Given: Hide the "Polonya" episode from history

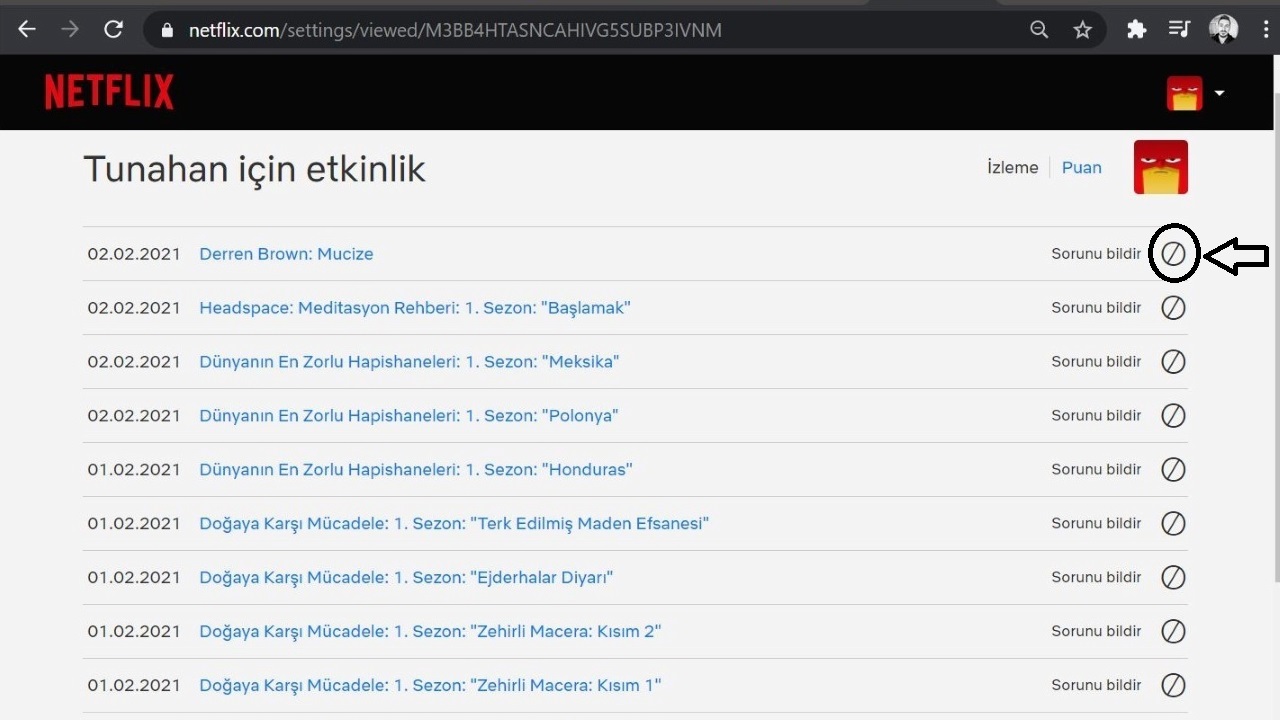Looking at the screenshot, I should (x=1173, y=416).
